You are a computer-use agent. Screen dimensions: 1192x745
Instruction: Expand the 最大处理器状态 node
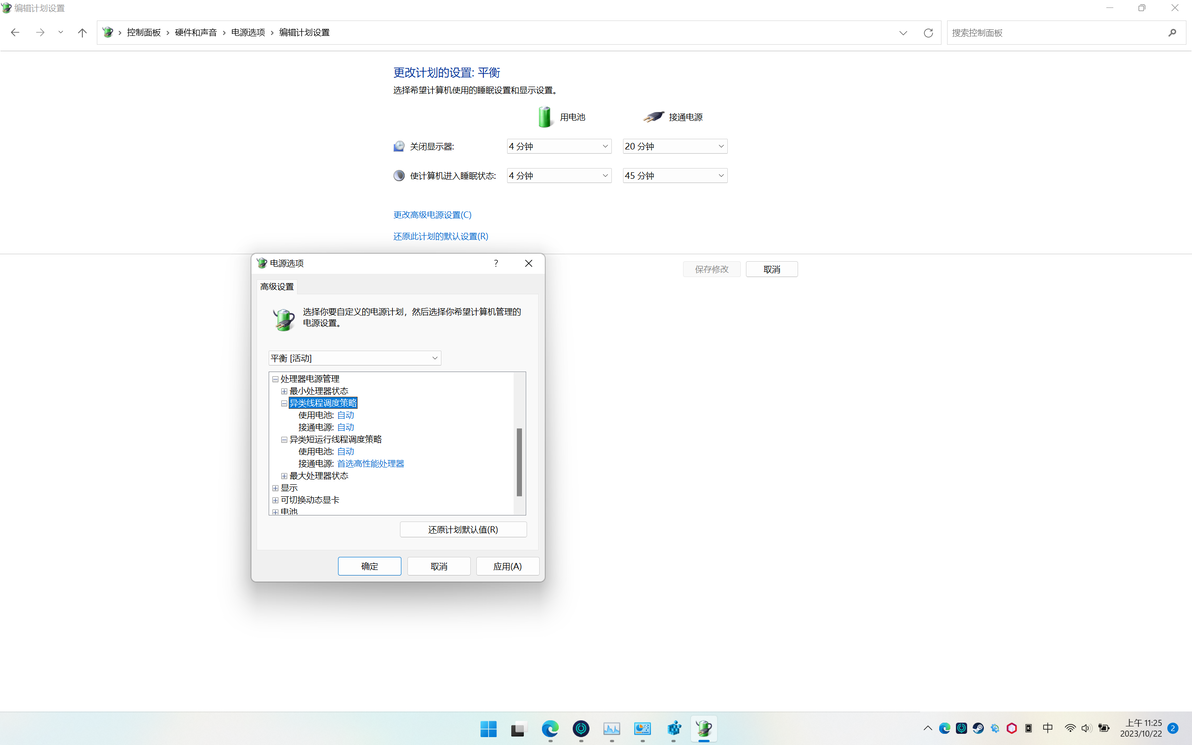point(284,476)
